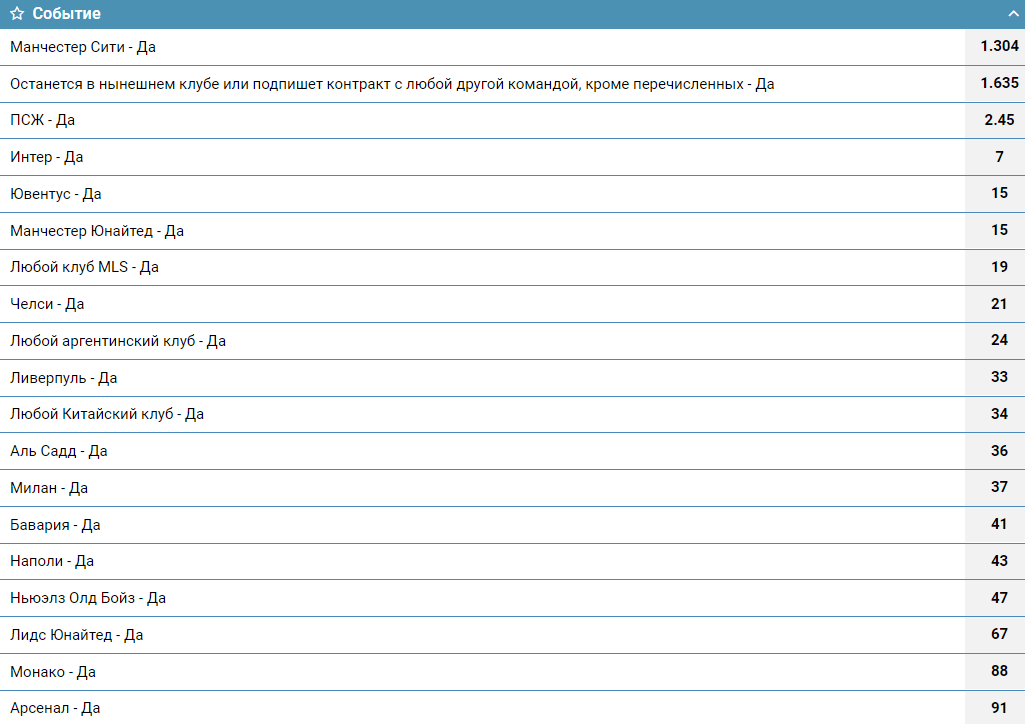Screen dimensions: 1025x724
Task: Collapse the Событие section with the chevron
Action: click(1013, 14)
